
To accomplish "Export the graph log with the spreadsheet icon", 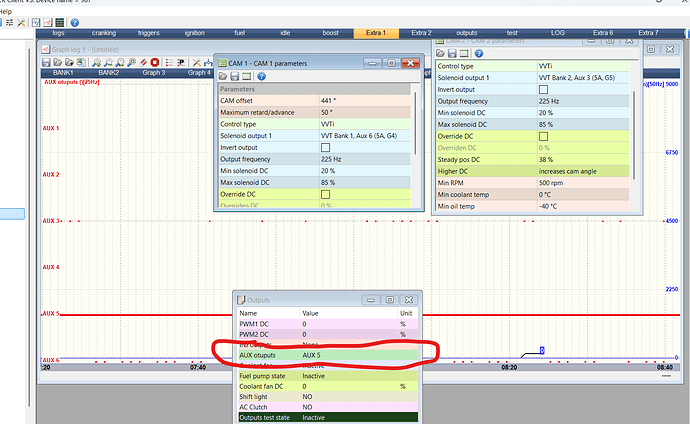I will coord(81,62).
